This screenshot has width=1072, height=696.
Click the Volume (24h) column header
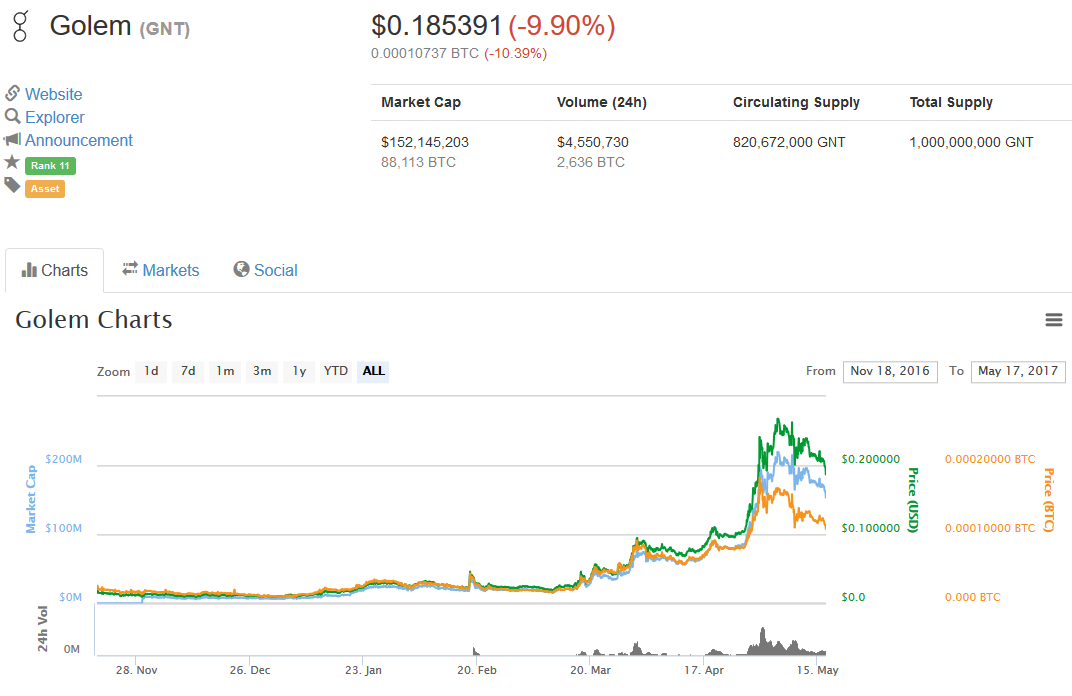coord(602,103)
